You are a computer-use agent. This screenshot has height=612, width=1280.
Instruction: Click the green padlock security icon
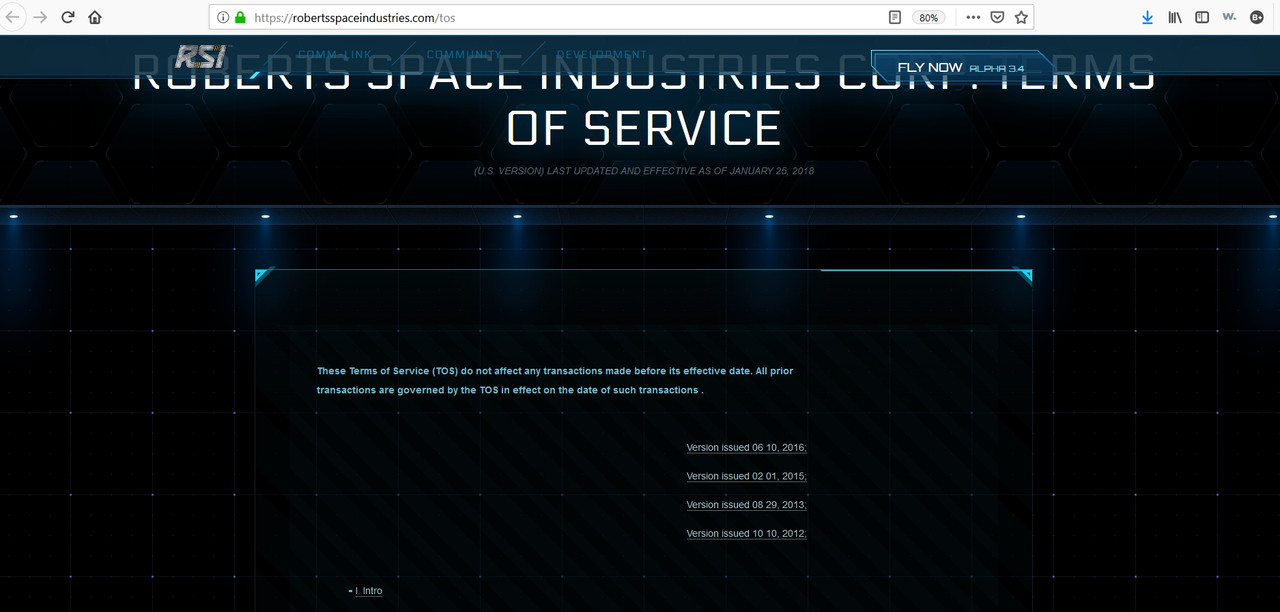point(240,17)
